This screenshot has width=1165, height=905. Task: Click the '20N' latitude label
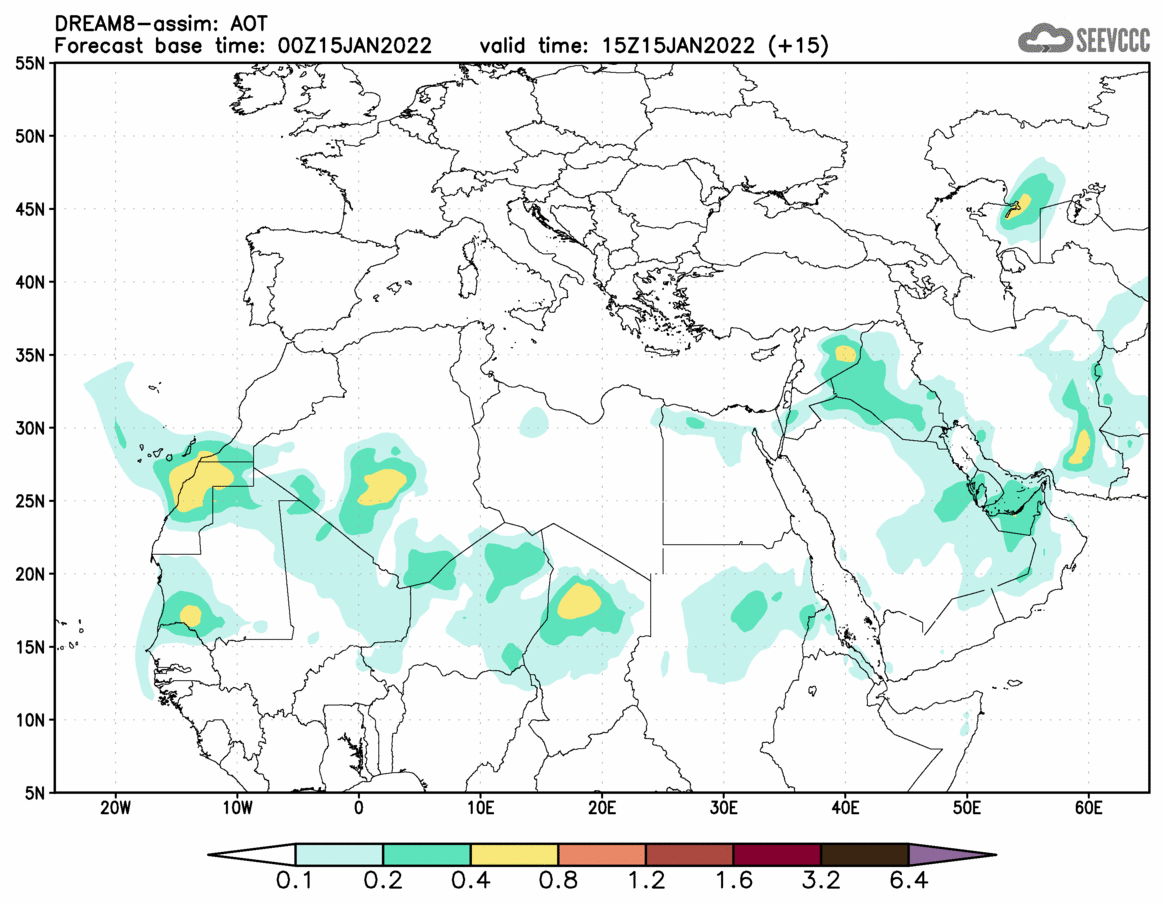(30, 574)
